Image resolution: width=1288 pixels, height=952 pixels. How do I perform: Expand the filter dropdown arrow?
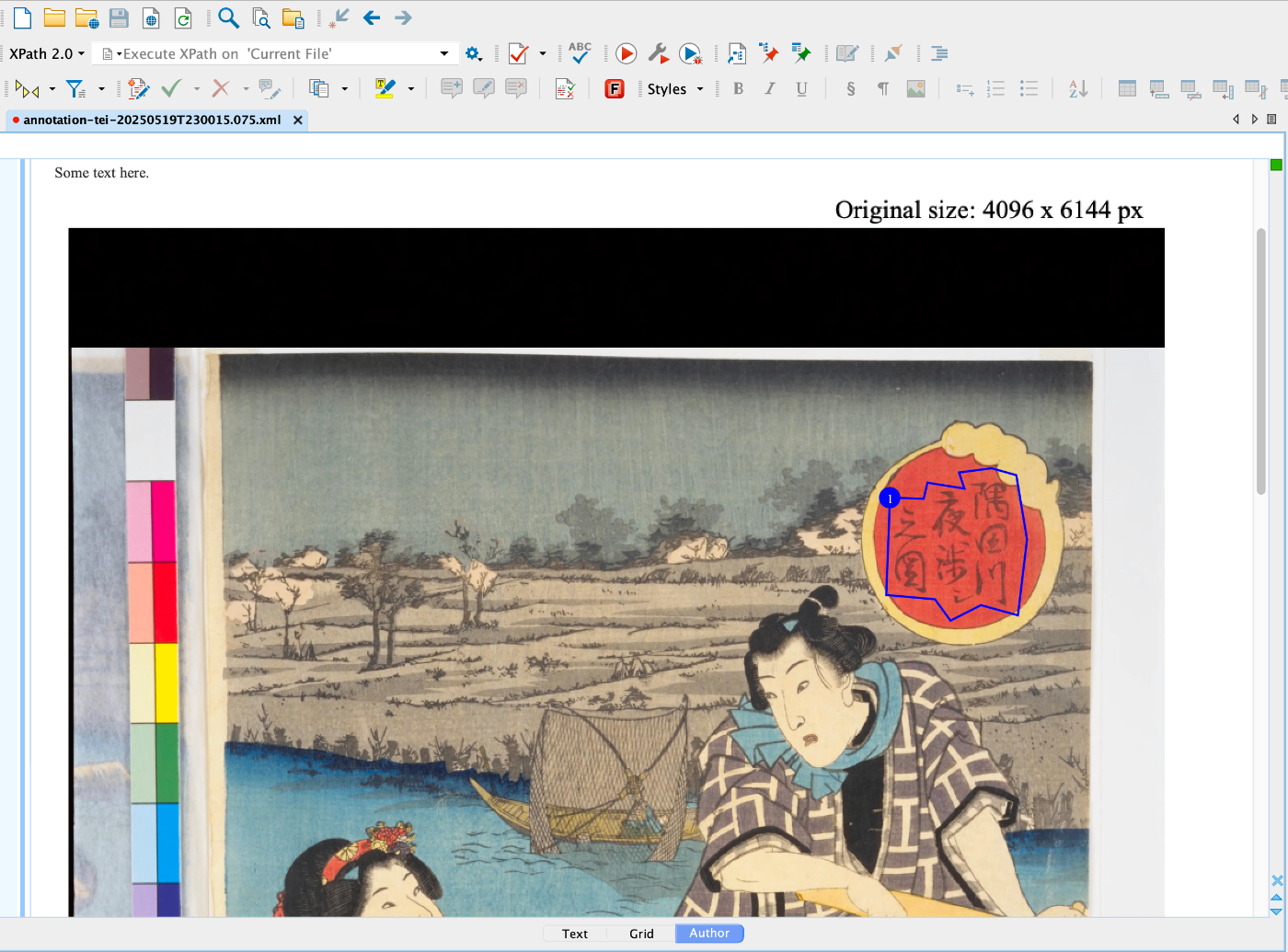click(101, 88)
